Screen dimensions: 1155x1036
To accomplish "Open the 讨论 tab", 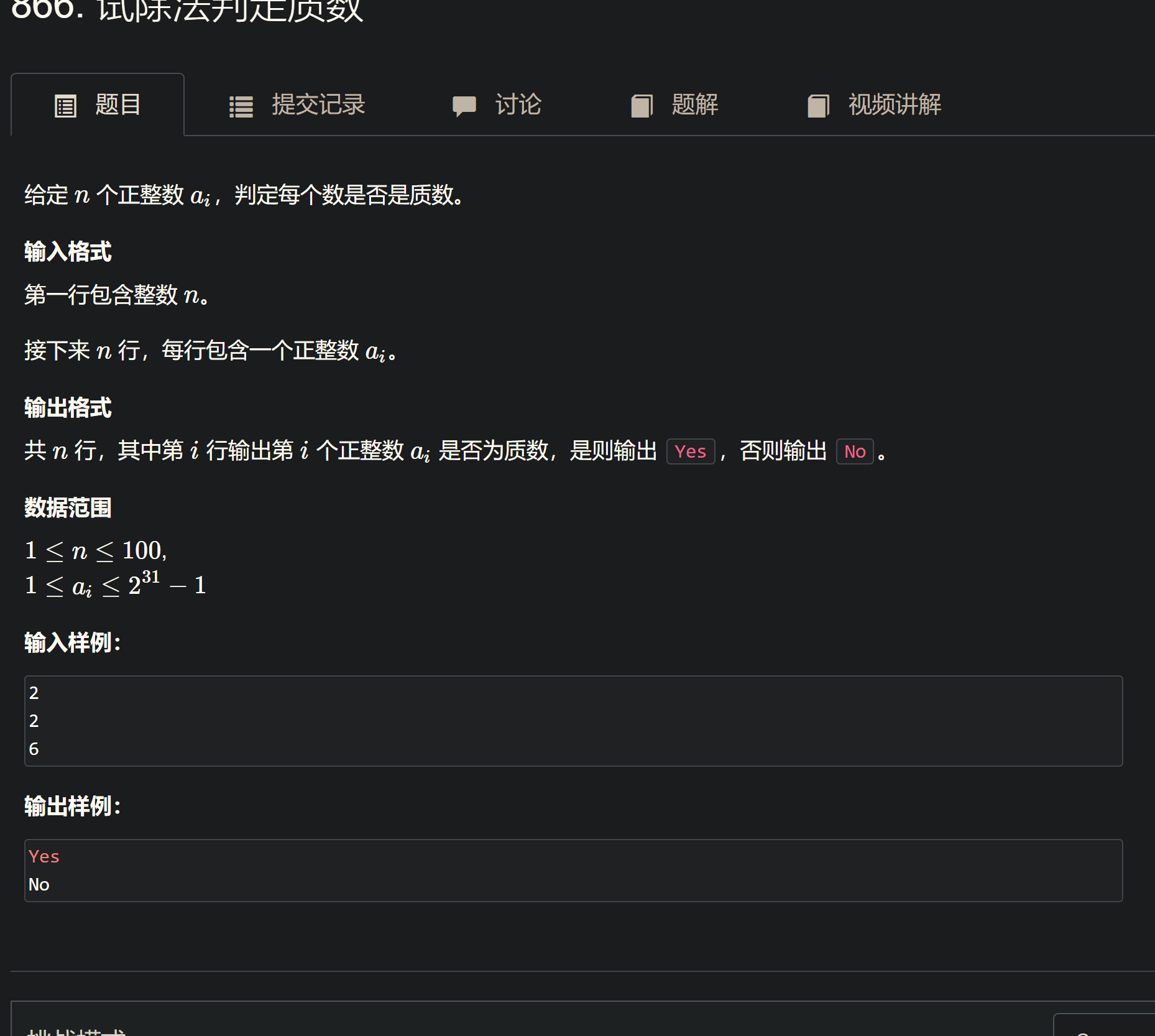I will pos(517,106).
